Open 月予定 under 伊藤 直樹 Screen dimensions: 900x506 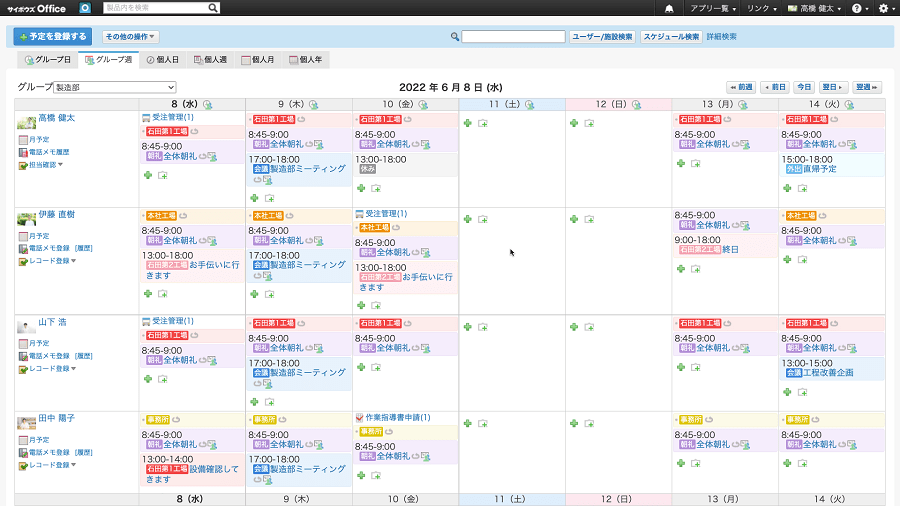(x=38, y=236)
